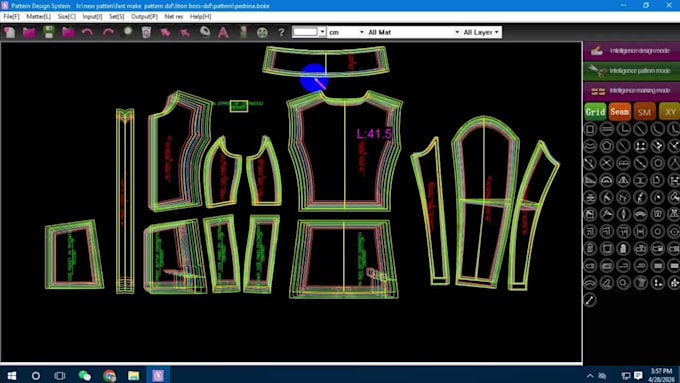Select the node points square tool
680x383 pixels.
[x=640, y=146]
